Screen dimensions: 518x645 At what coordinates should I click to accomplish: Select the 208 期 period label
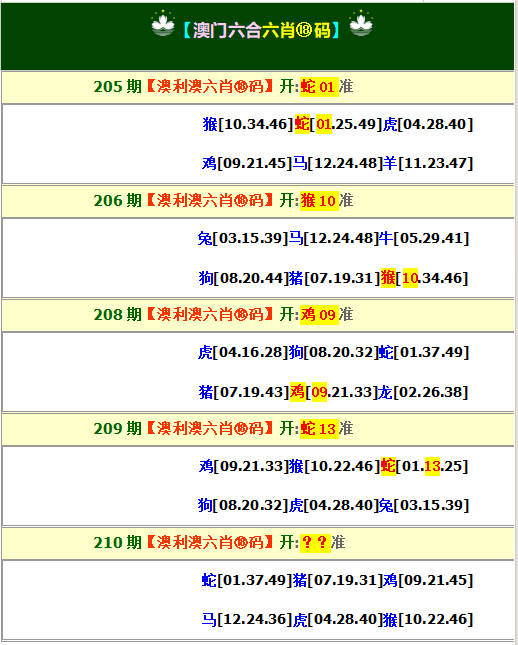click(x=118, y=315)
